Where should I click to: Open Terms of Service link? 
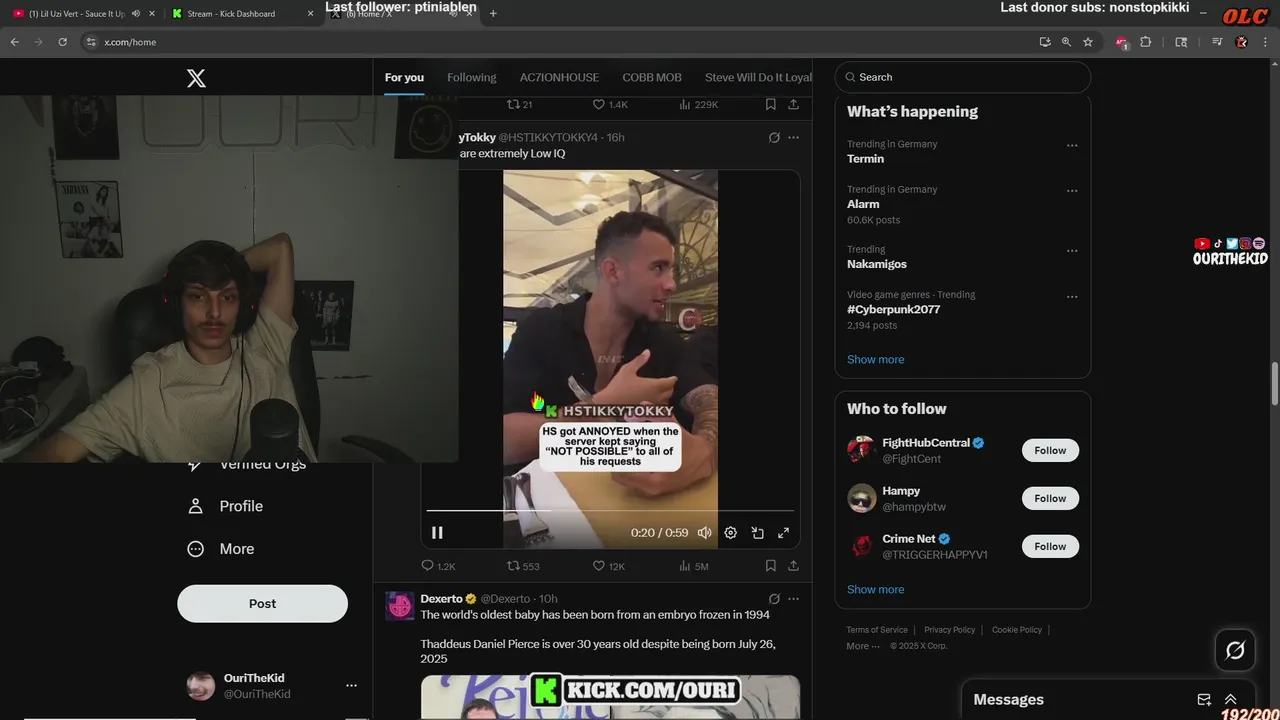tap(877, 630)
